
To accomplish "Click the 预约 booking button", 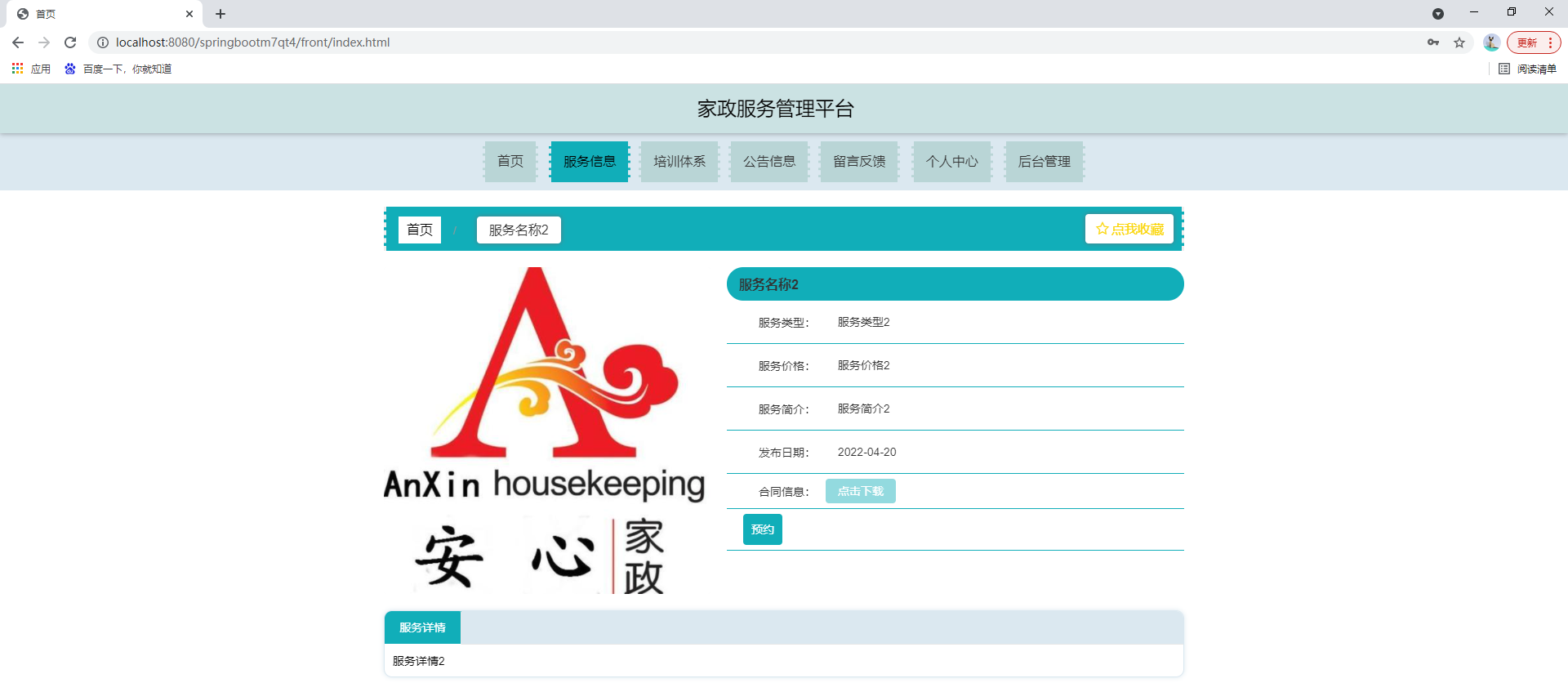I will click(763, 529).
